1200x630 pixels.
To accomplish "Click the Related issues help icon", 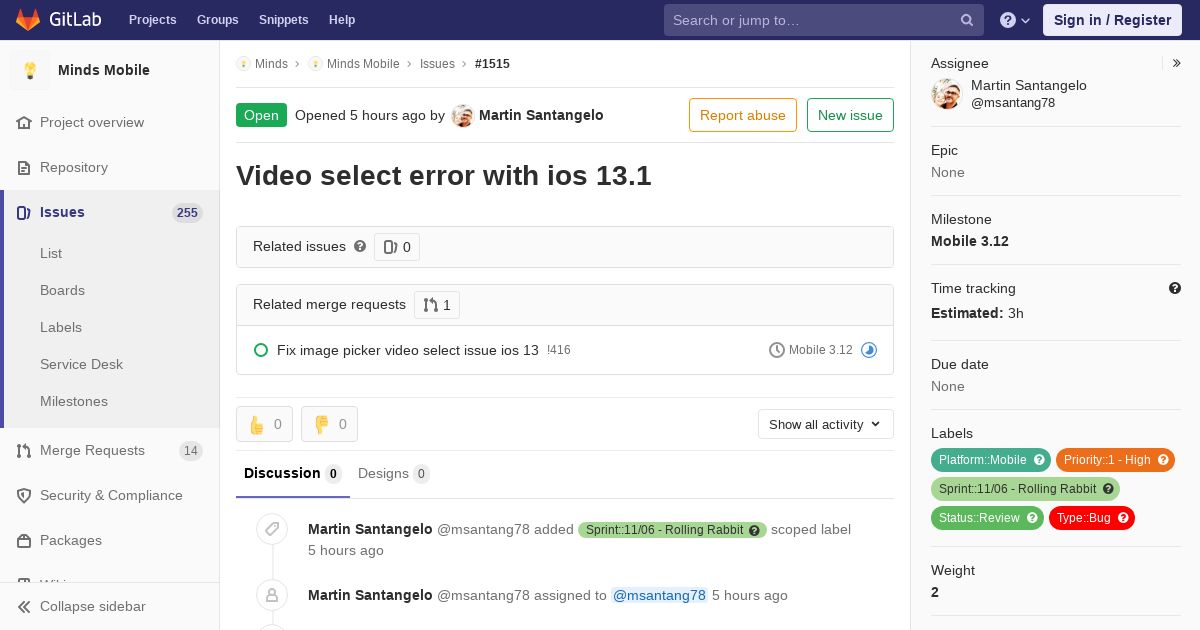I will tap(360, 246).
